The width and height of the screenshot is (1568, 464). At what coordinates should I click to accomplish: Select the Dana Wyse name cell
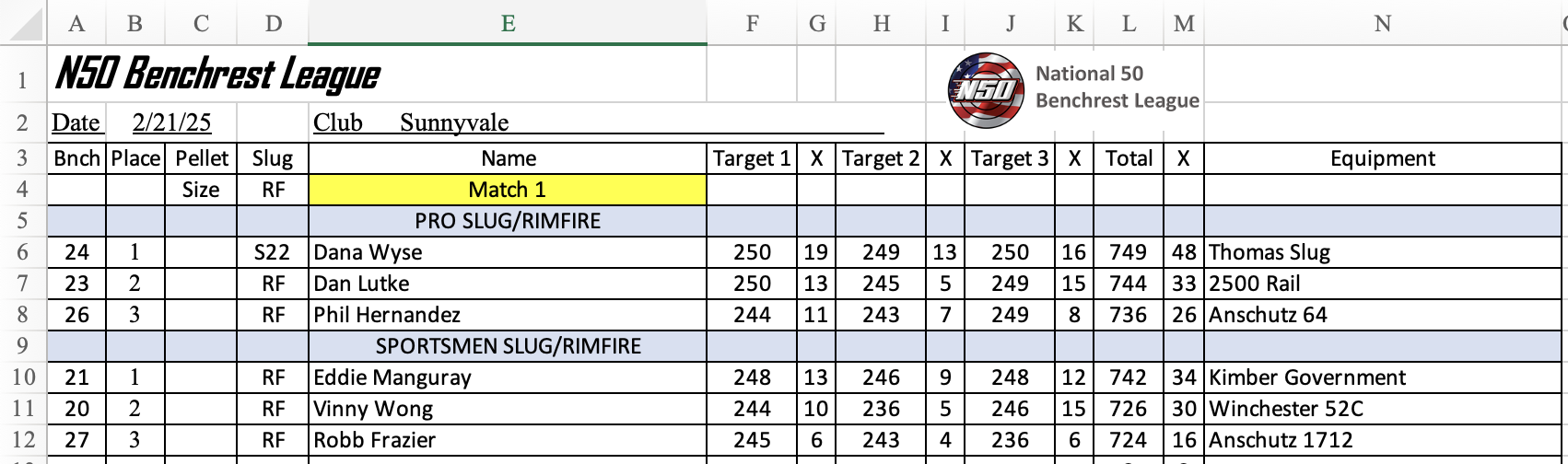coord(508,252)
